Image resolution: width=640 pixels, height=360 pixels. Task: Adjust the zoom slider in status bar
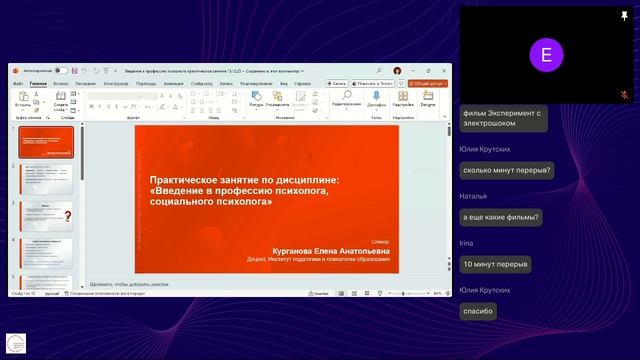[x=408, y=293]
